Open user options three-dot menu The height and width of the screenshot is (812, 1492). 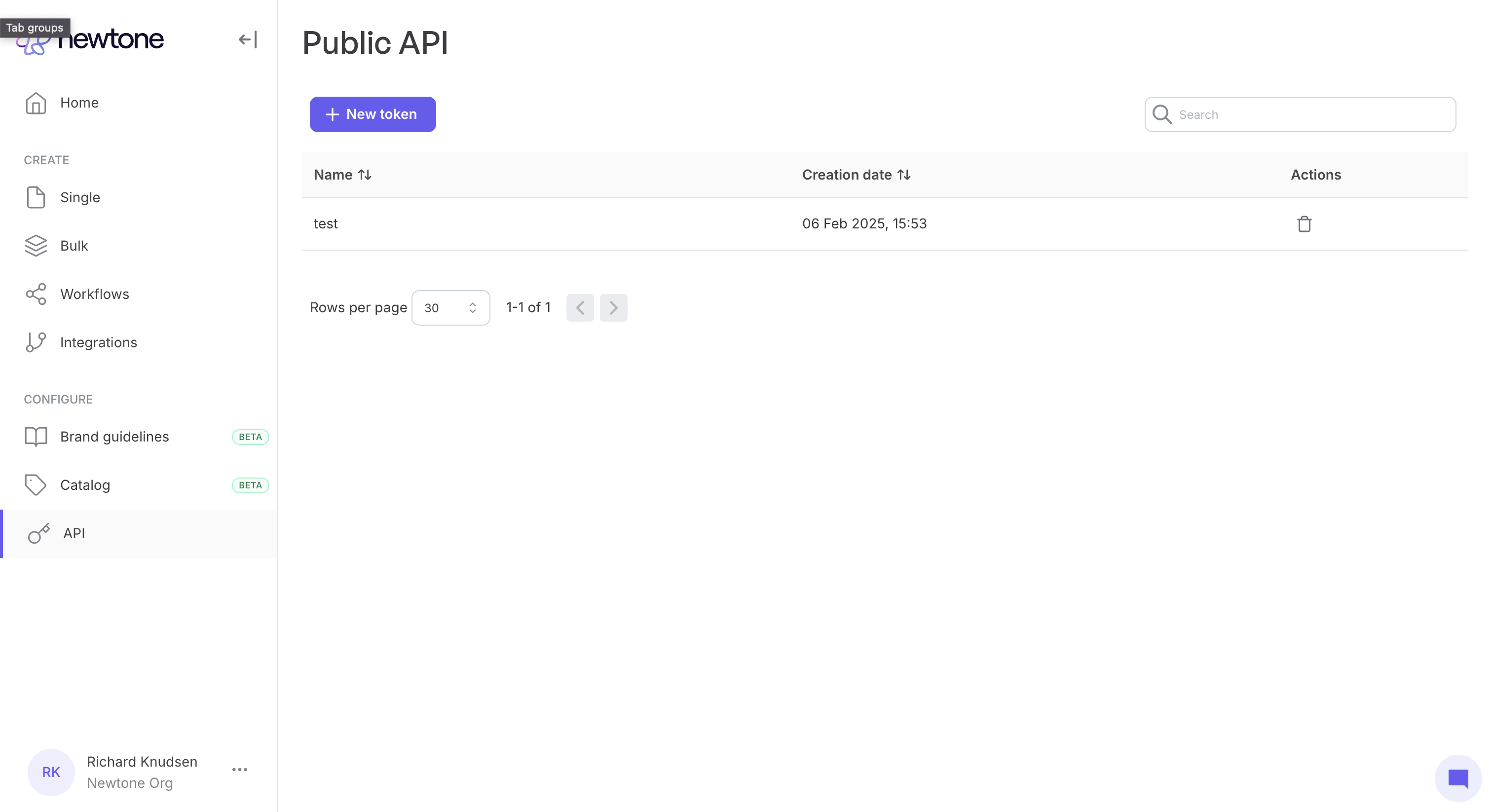(x=240, y=770)
